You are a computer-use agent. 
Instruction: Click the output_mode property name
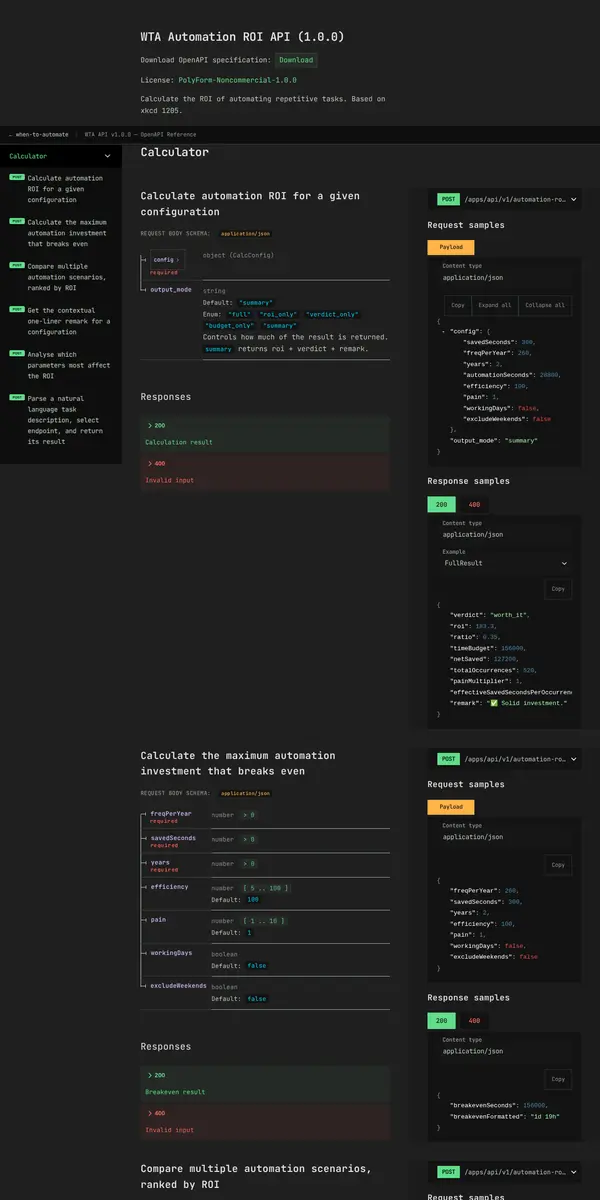tap(171, 289)
